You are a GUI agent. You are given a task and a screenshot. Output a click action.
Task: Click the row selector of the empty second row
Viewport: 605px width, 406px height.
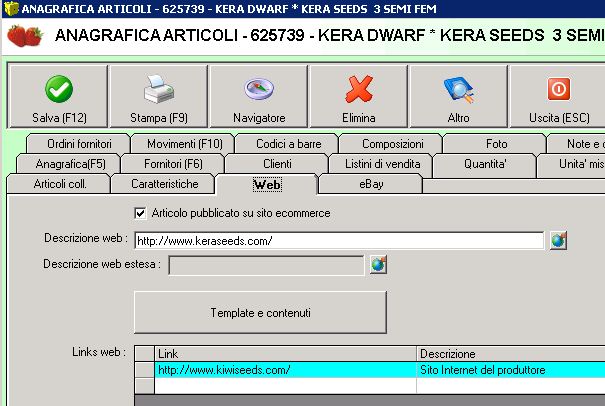tap(145, 386)
